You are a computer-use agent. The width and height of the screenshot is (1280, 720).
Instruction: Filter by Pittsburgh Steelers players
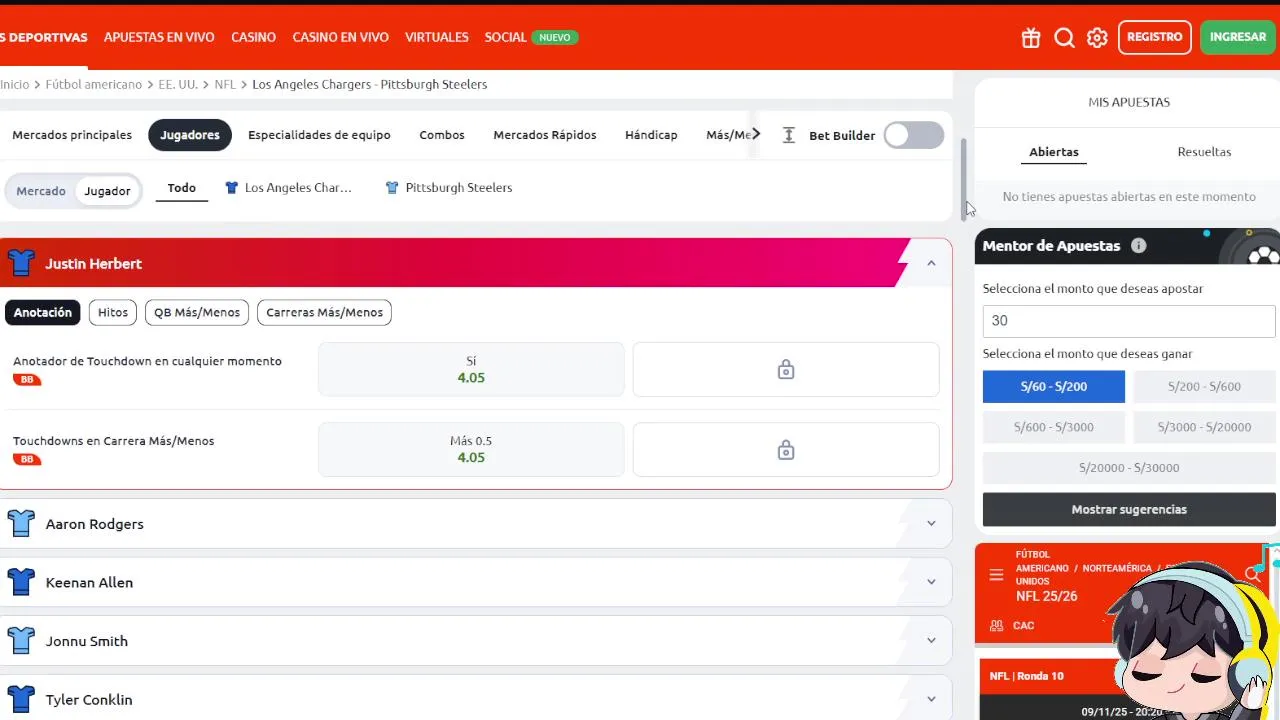pyautogui.click(x=448, y=188)
